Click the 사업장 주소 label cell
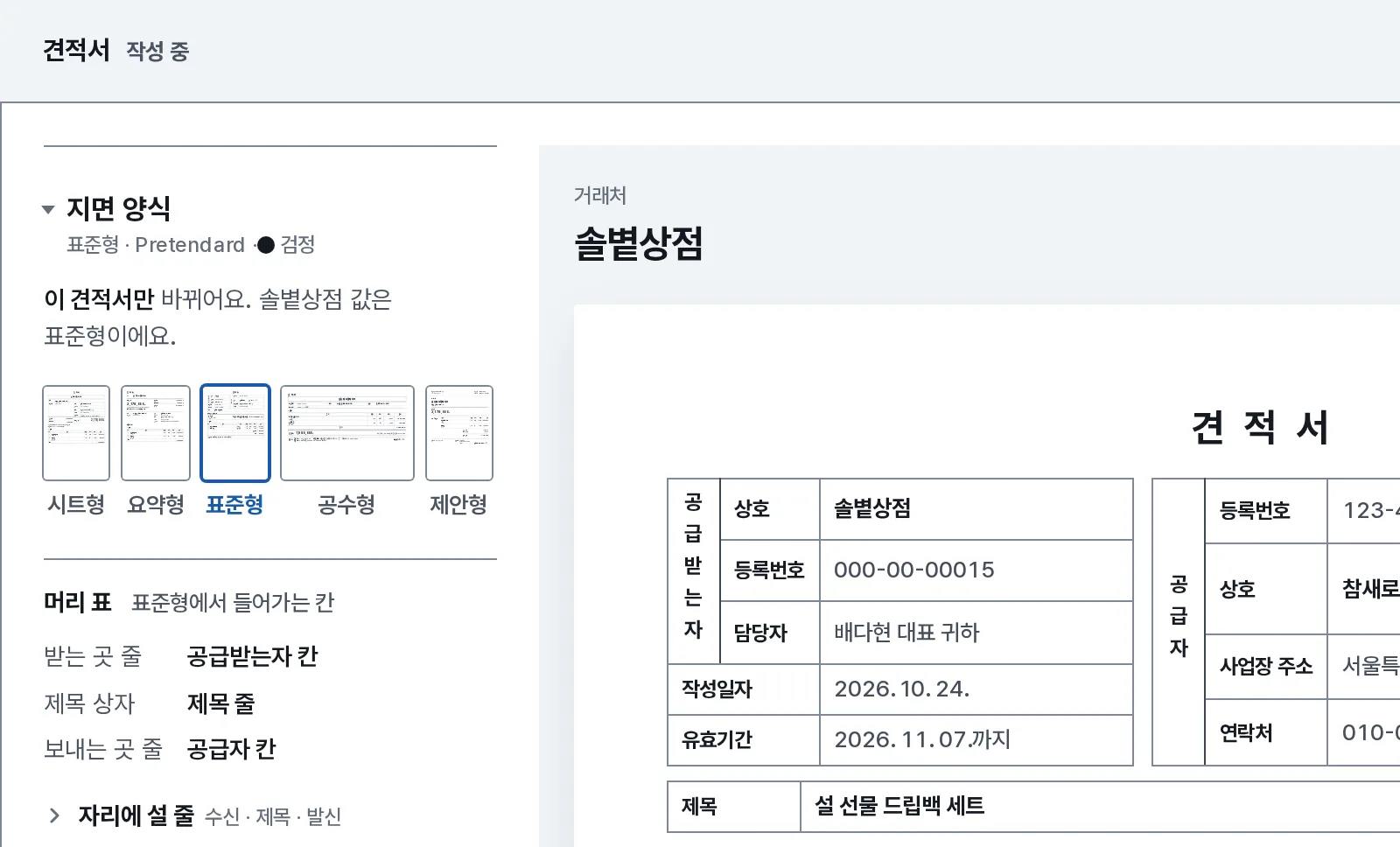1400x847 pixels. tap(1266, 667)
